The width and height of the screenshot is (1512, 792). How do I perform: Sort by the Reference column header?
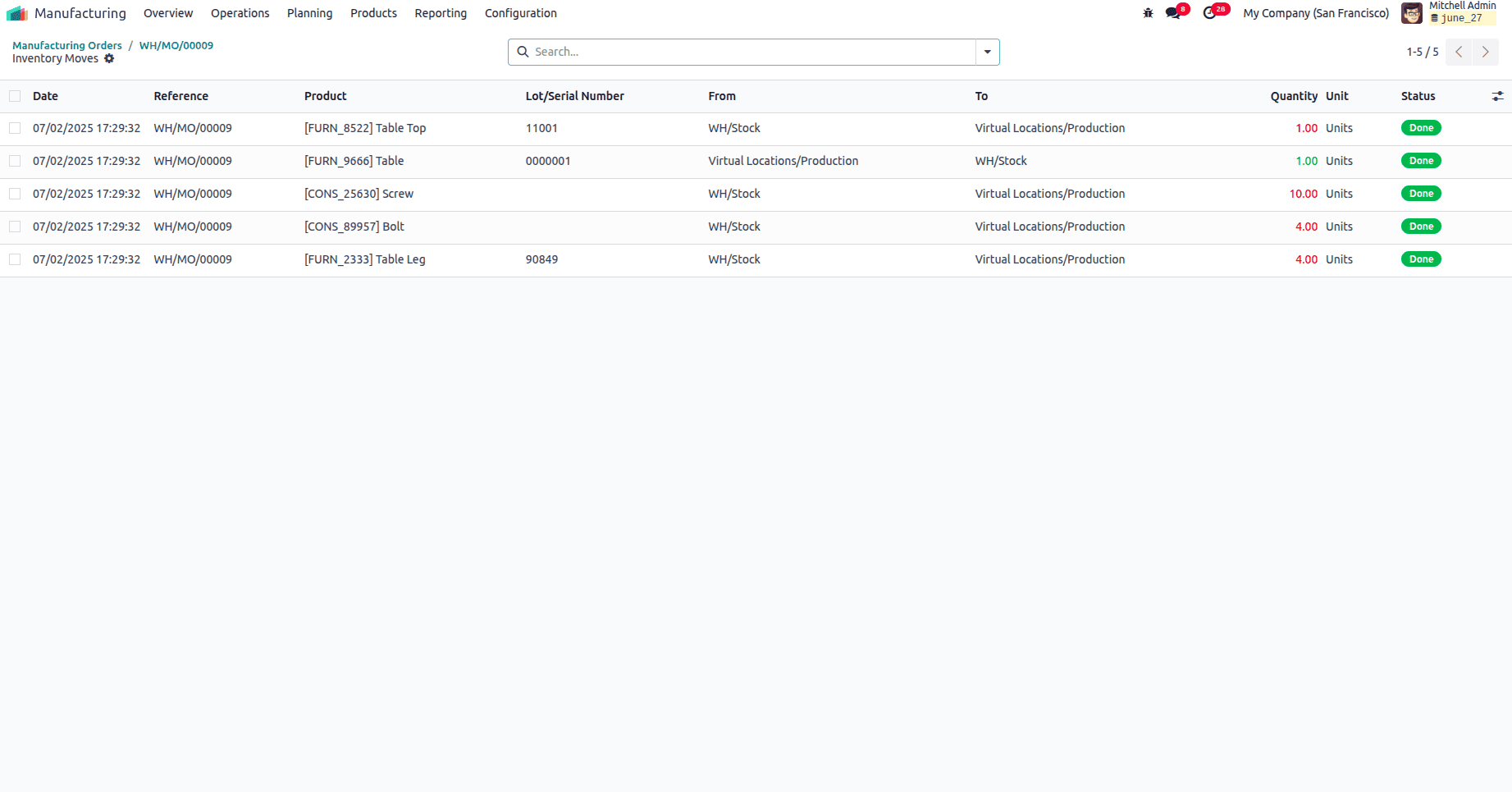pyautogui.click(x=181, y=96)
